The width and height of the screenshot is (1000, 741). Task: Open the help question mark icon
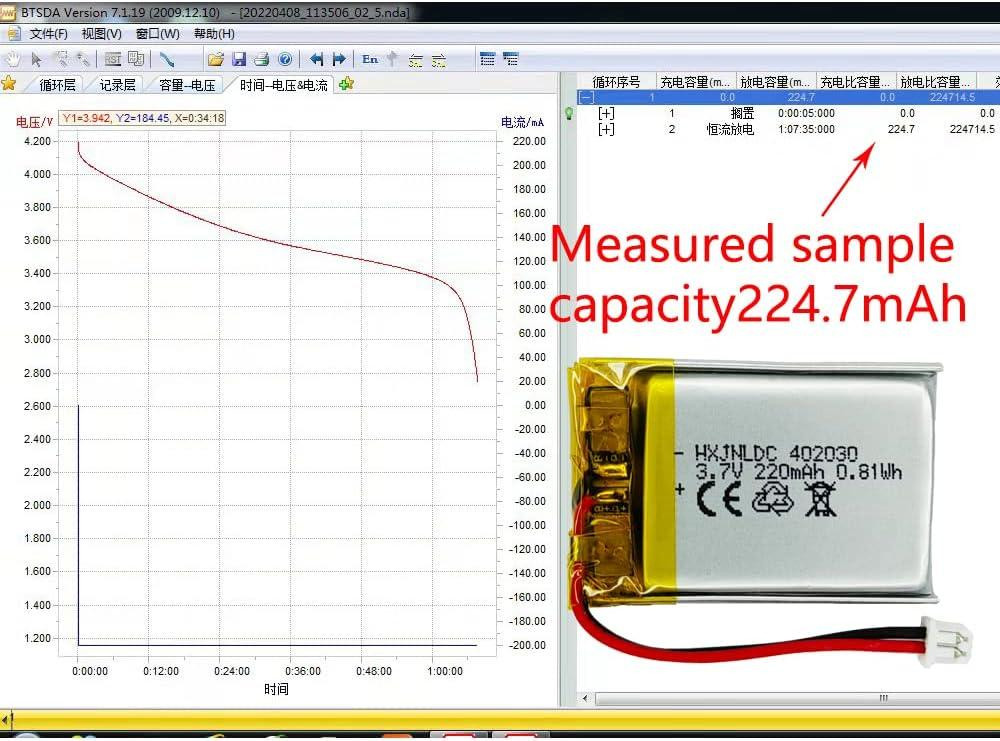click(x=285, y=59)
